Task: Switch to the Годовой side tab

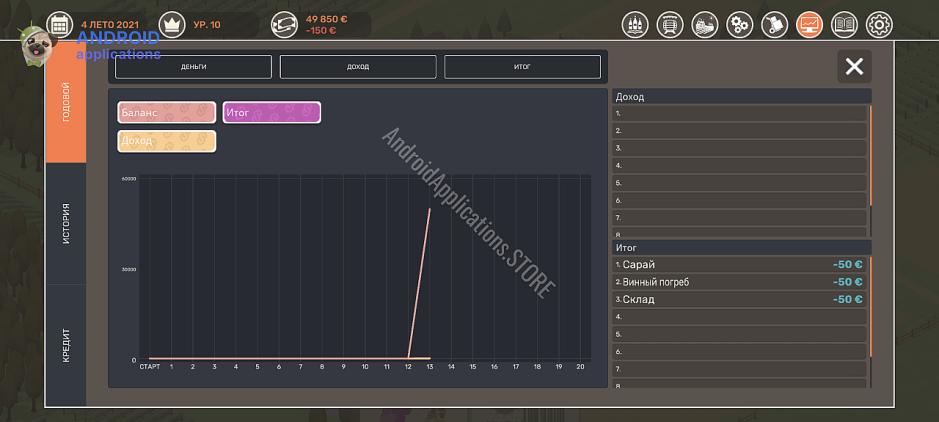Action: tap(66, 102)
